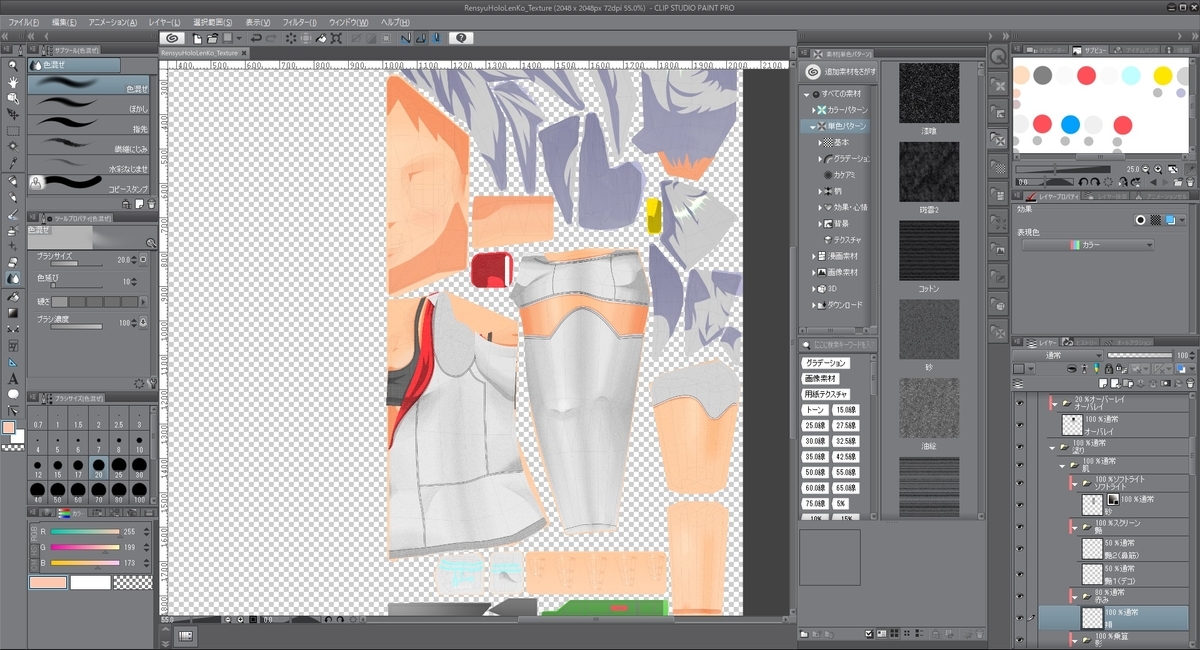Select the Eyedropper tool in left toolbar
This screenshot has height=650, width=1200.
coord(13,163)
